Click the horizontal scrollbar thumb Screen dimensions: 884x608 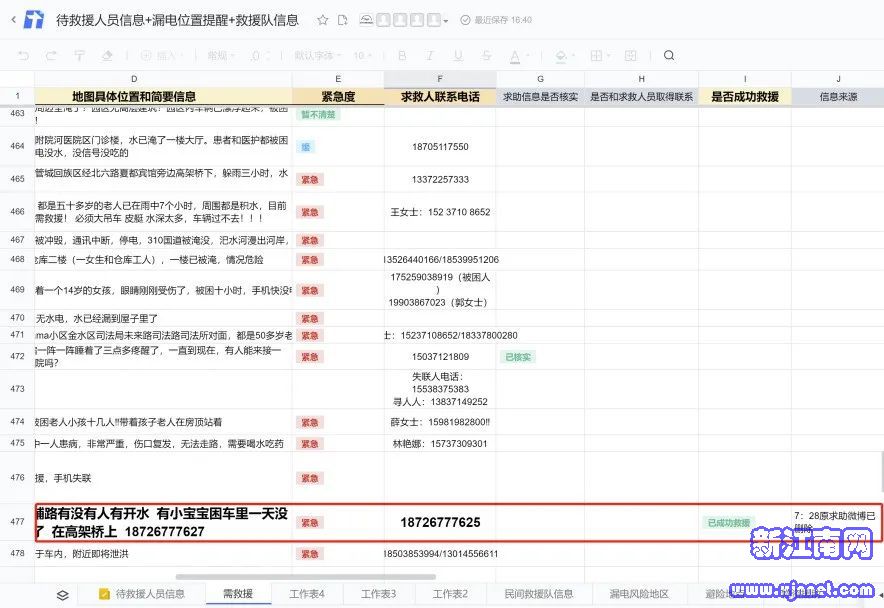click(306, 577)
